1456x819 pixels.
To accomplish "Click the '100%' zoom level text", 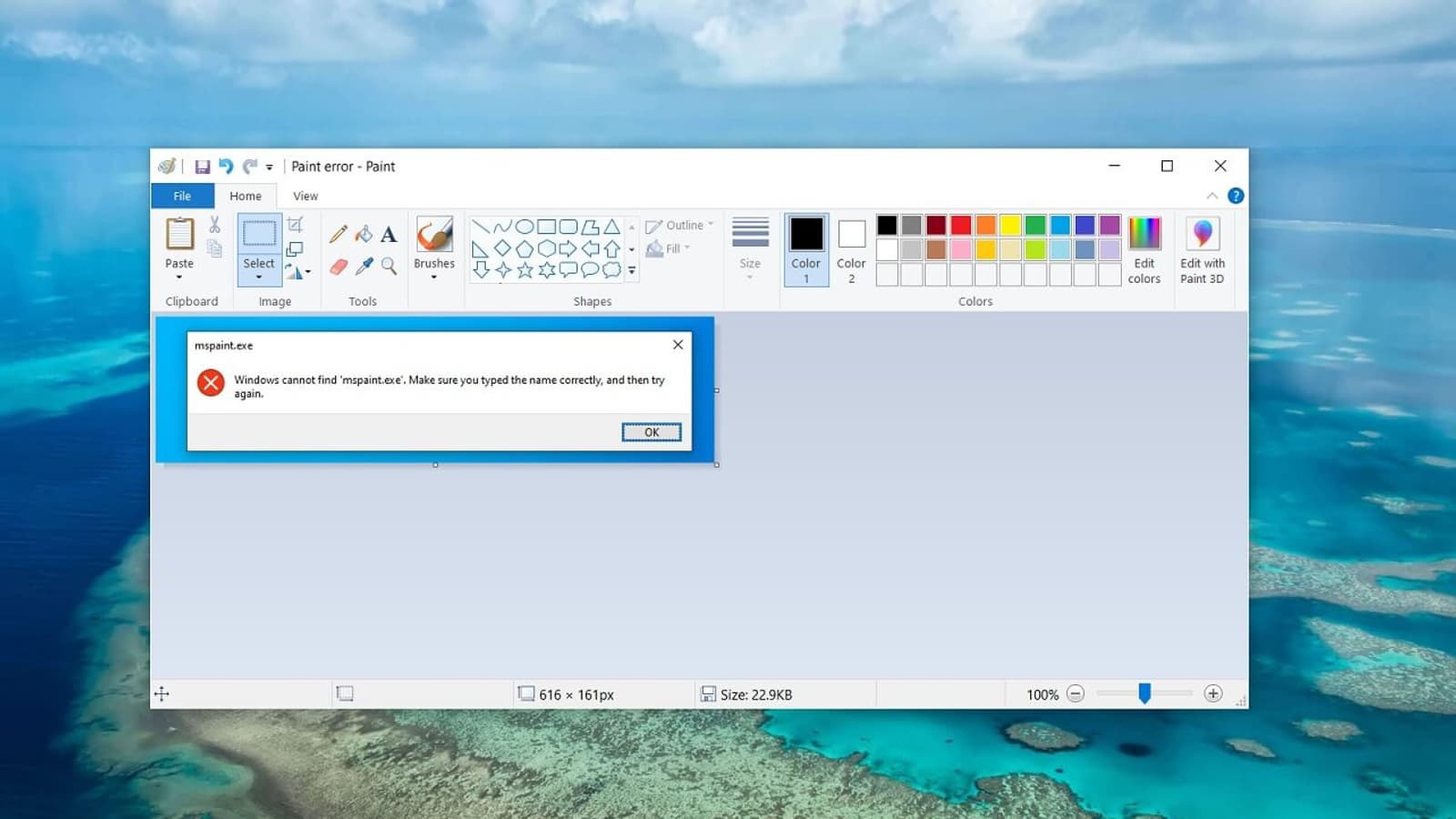I will (1043, 694).
